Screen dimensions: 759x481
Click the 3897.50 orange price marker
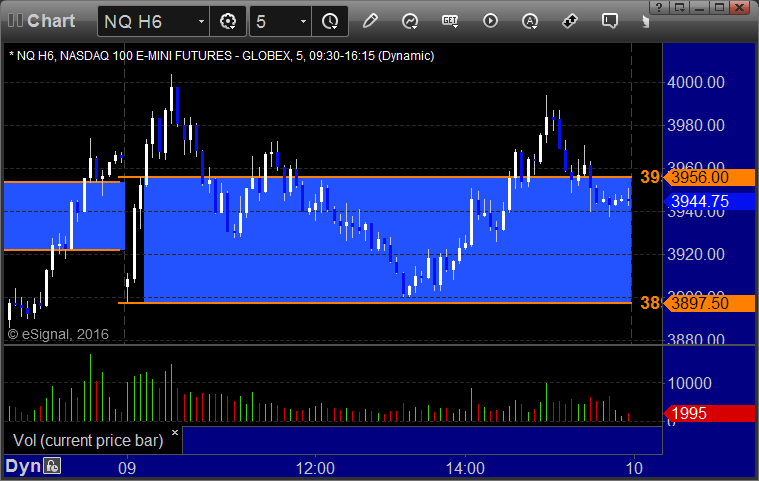coord(709,303)
